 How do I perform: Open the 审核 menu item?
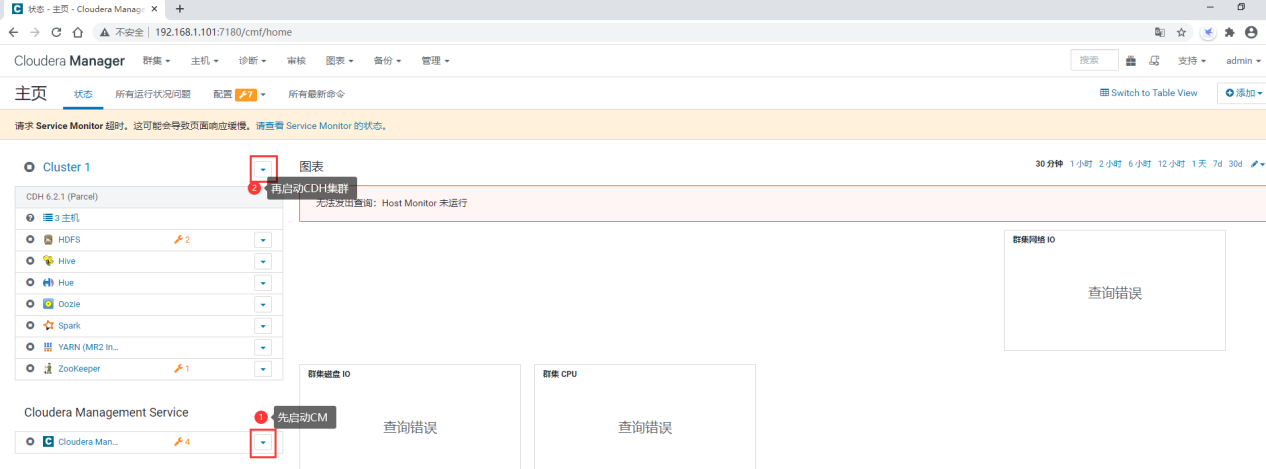[x=296, y=61]
